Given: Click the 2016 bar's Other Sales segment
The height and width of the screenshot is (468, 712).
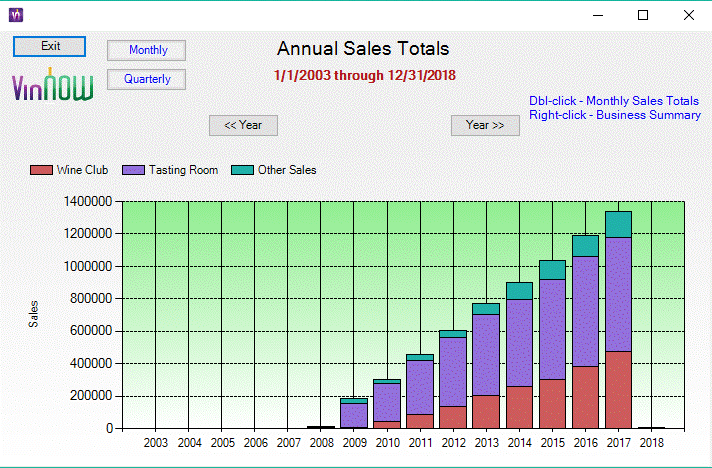Looking at the screenshot, I should 585,246.
